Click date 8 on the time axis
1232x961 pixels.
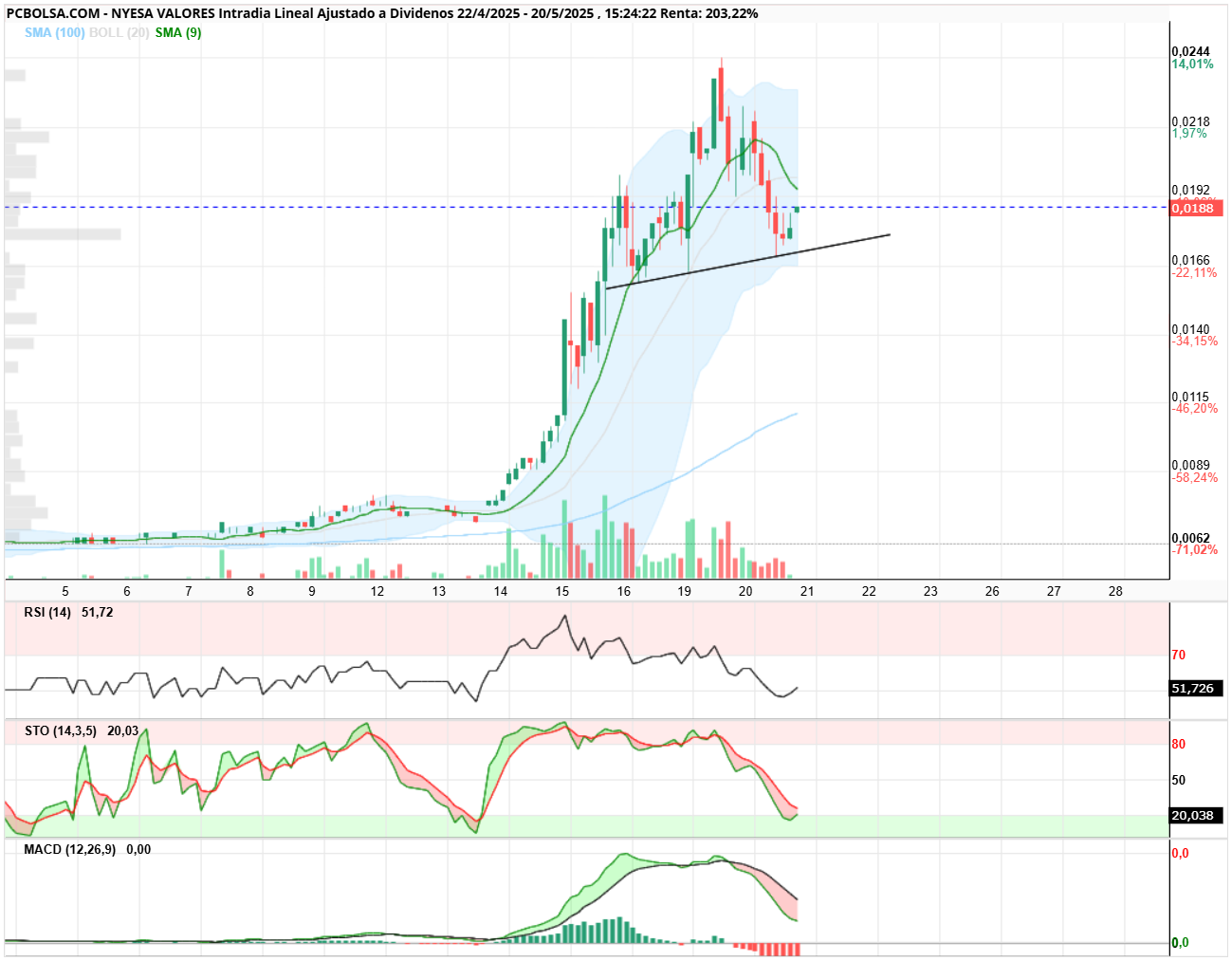point(250,591)
